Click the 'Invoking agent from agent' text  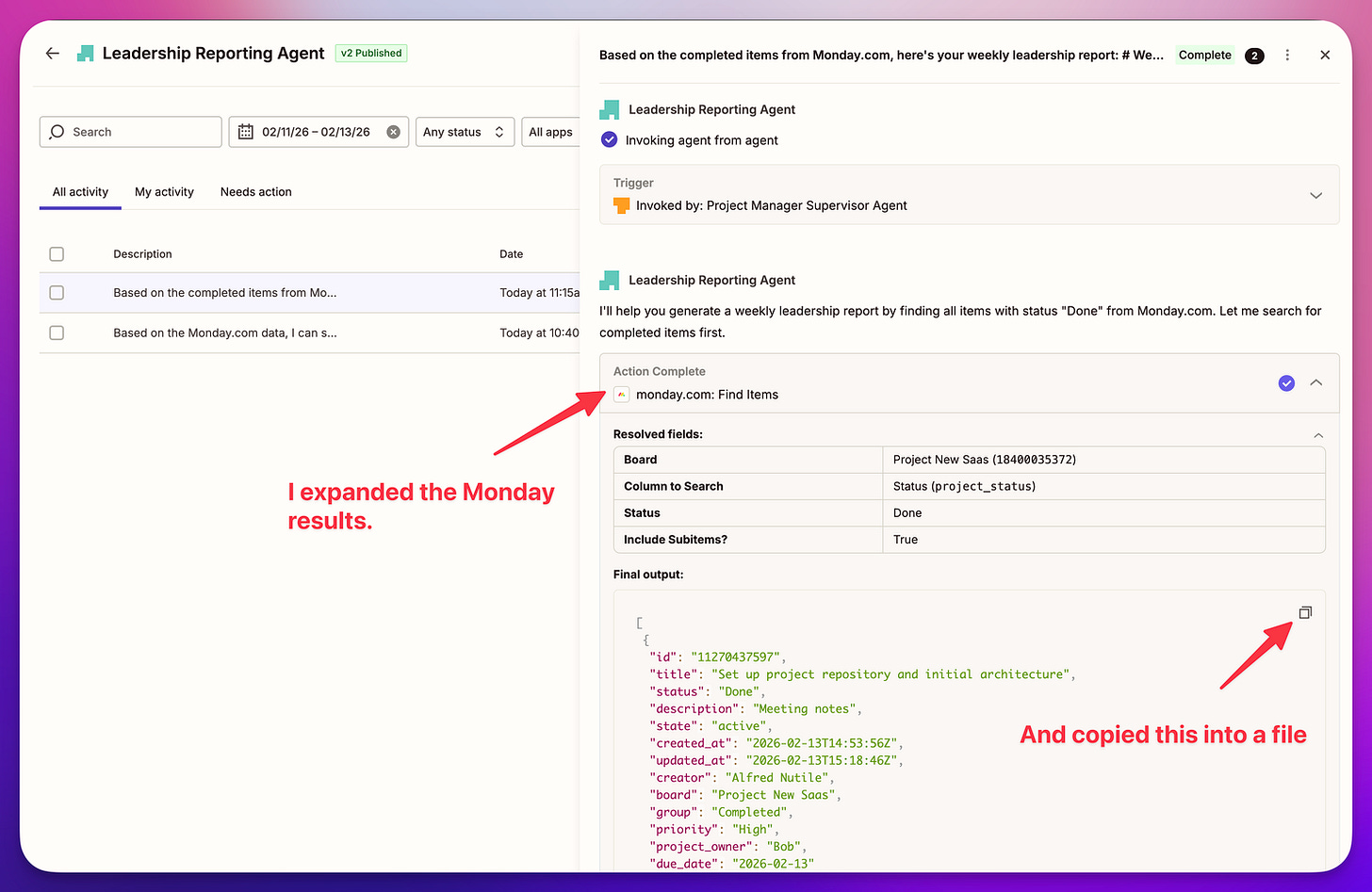pos(702,140)
